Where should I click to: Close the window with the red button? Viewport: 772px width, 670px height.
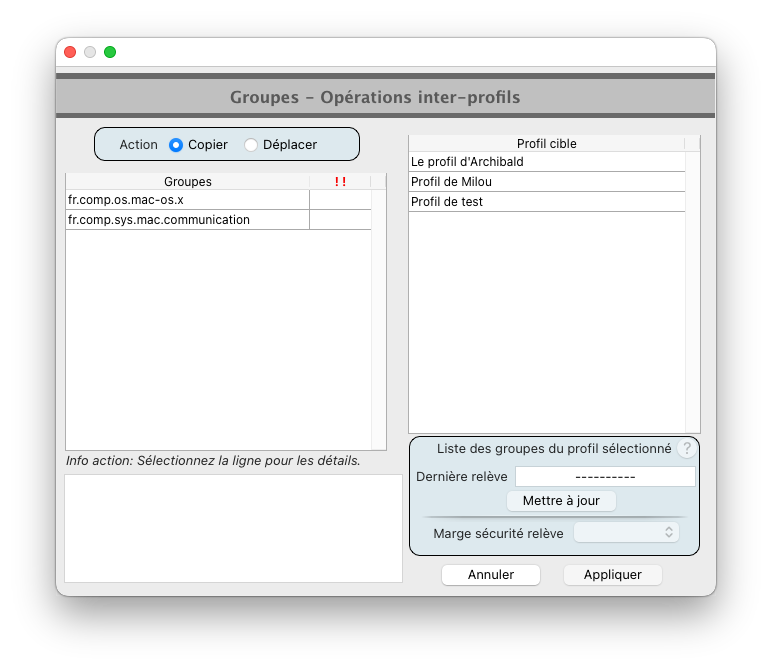[x=70, y=52]
